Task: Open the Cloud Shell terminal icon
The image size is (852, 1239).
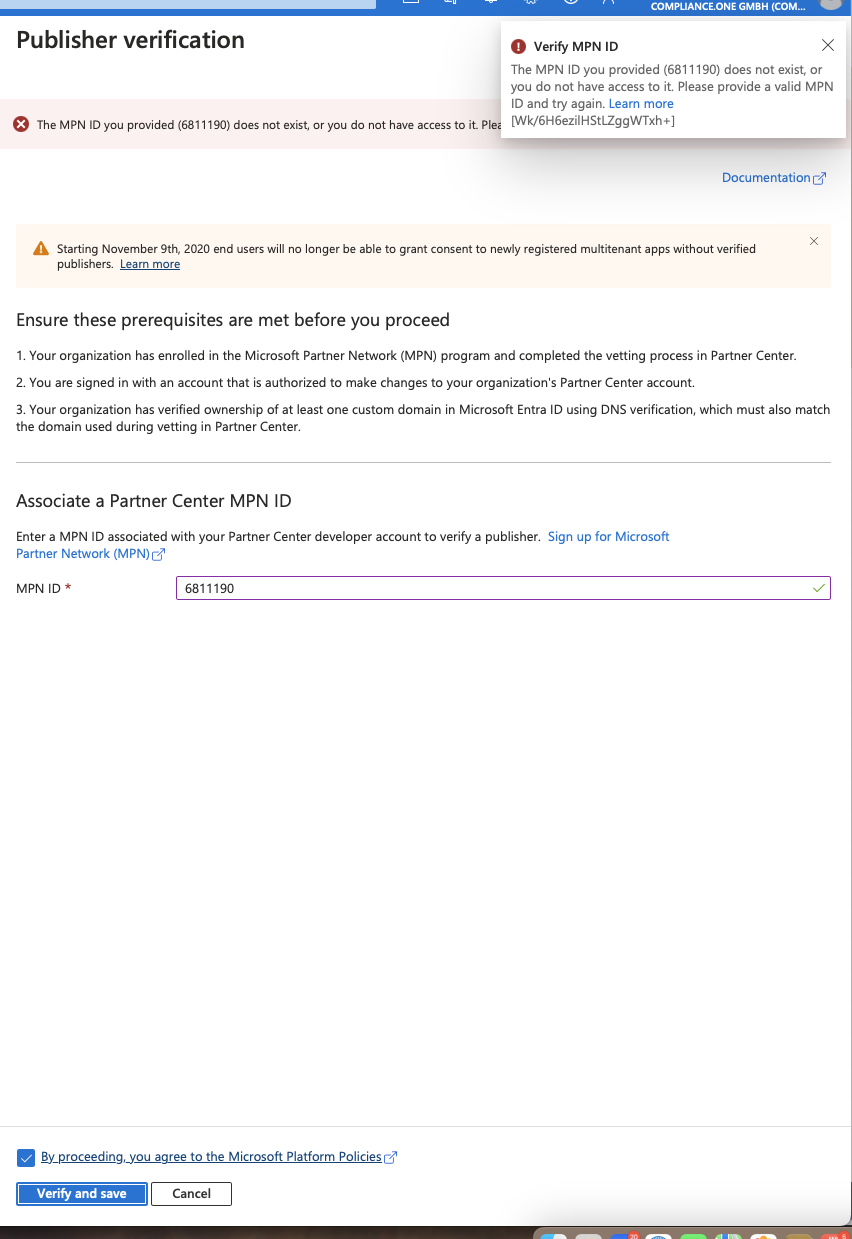Action: [x=410, y=4]
